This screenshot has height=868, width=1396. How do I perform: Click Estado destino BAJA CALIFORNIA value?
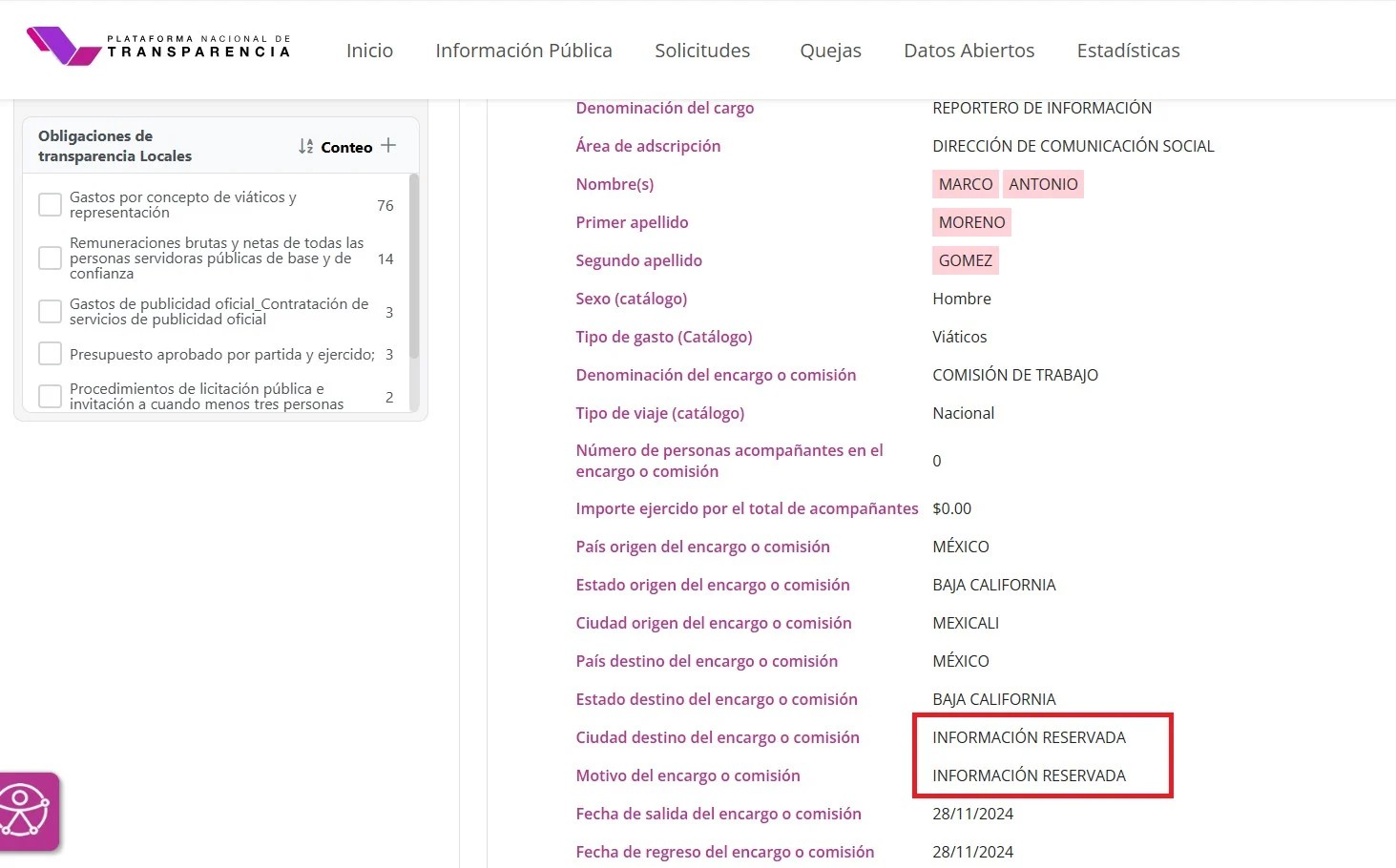coord(994,699)
